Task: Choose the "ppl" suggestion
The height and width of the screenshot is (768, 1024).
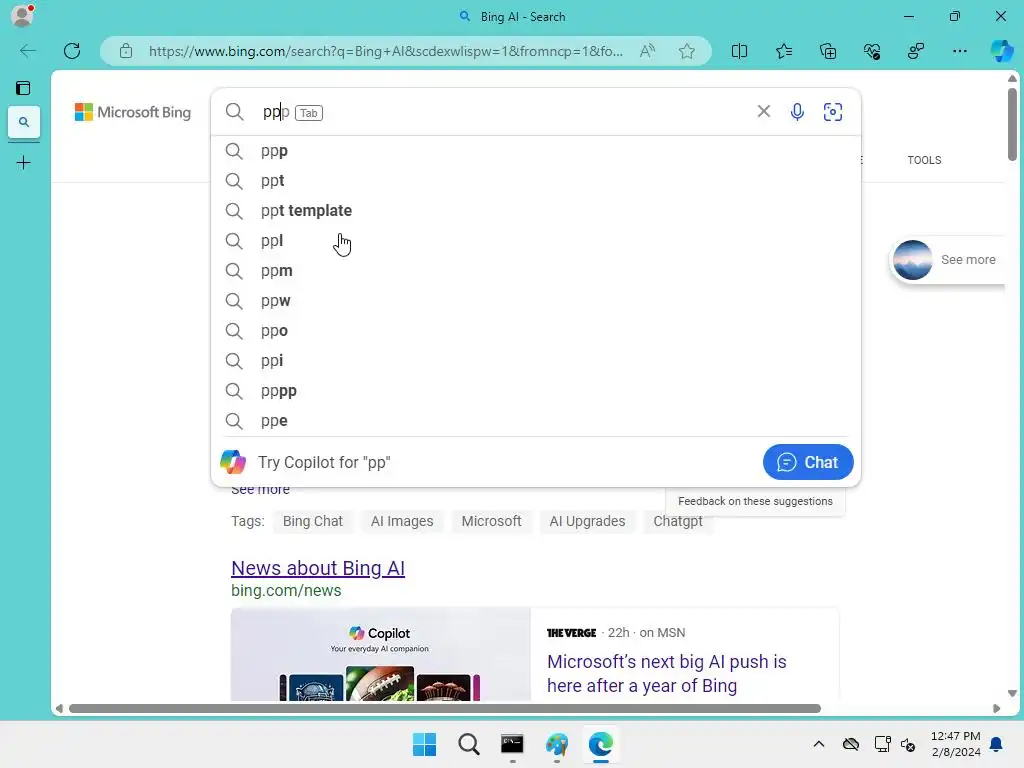Action: [x=536, y=241]
